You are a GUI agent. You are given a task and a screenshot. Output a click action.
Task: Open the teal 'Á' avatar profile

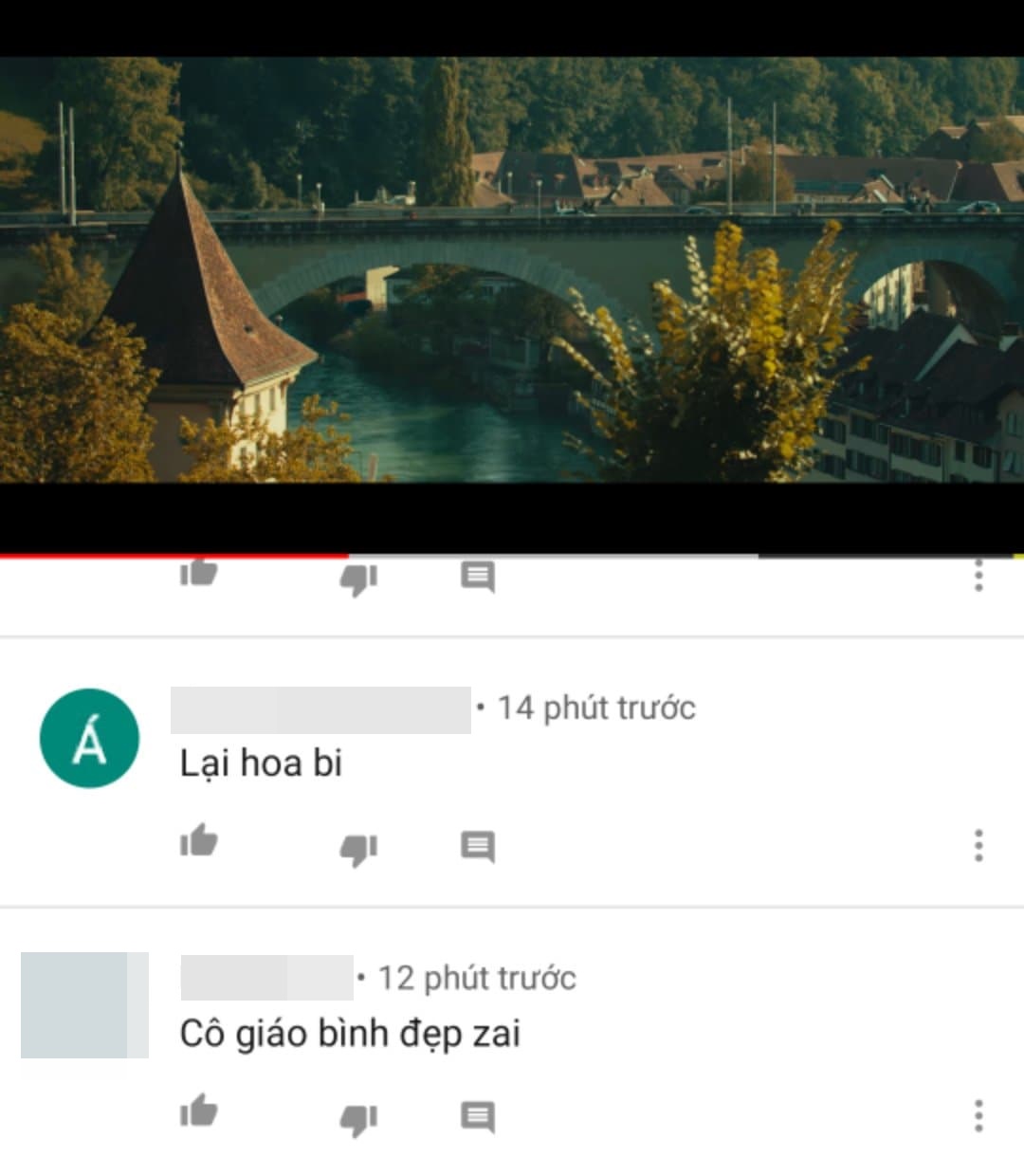pyautogui.click(x=89, y=738)
